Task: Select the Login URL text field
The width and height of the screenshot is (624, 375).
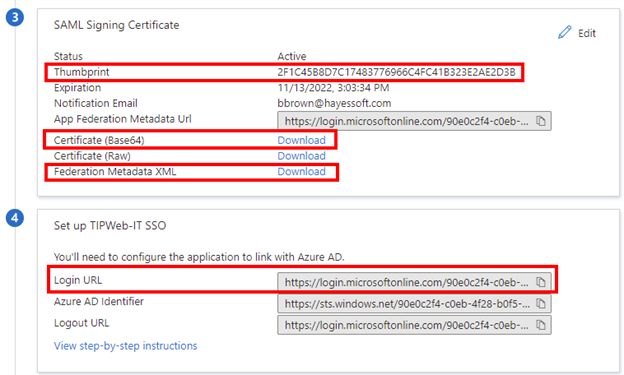Action: coord(414,282)
